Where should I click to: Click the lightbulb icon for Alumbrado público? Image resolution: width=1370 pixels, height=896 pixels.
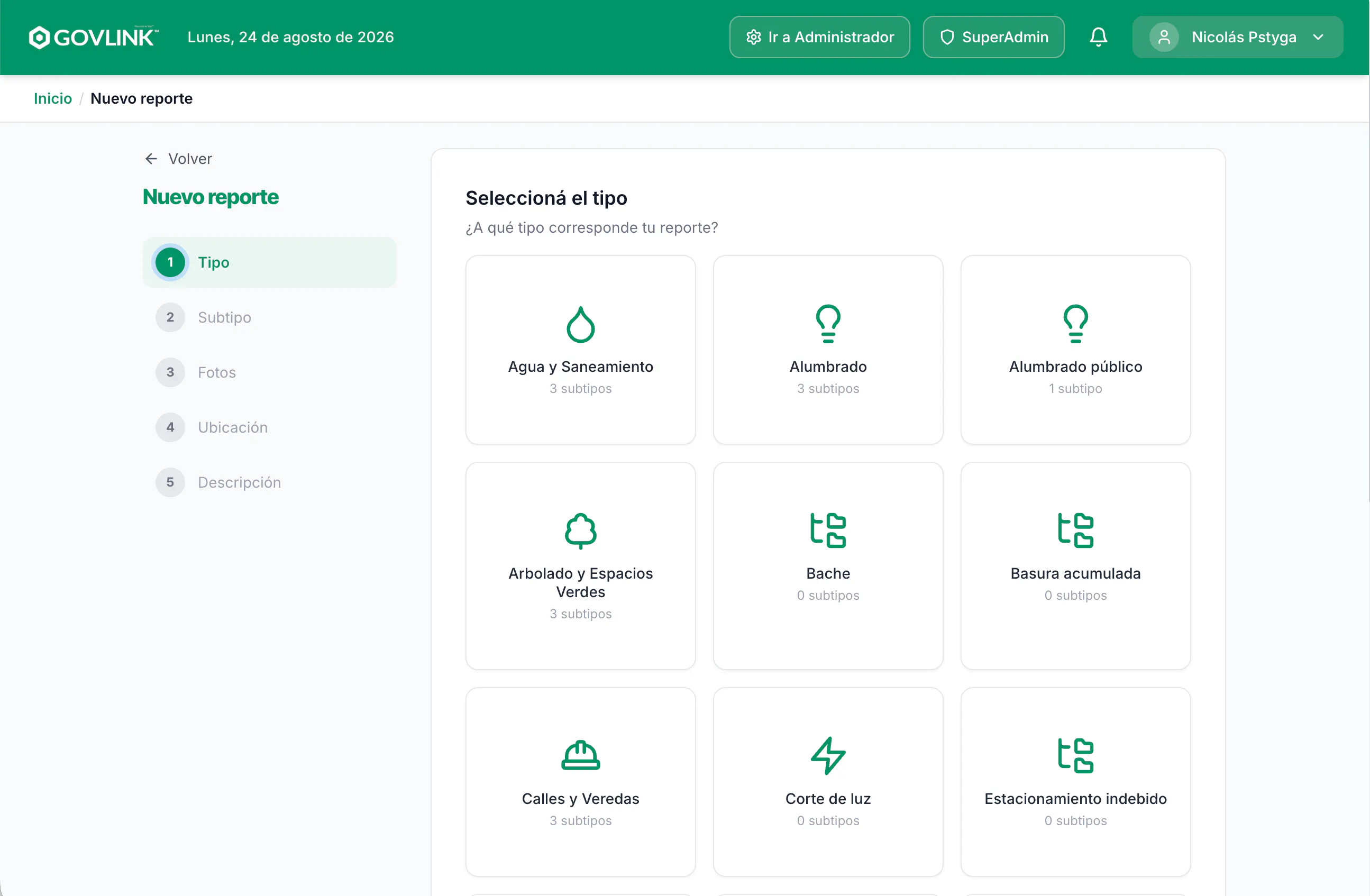(1075, 324)
